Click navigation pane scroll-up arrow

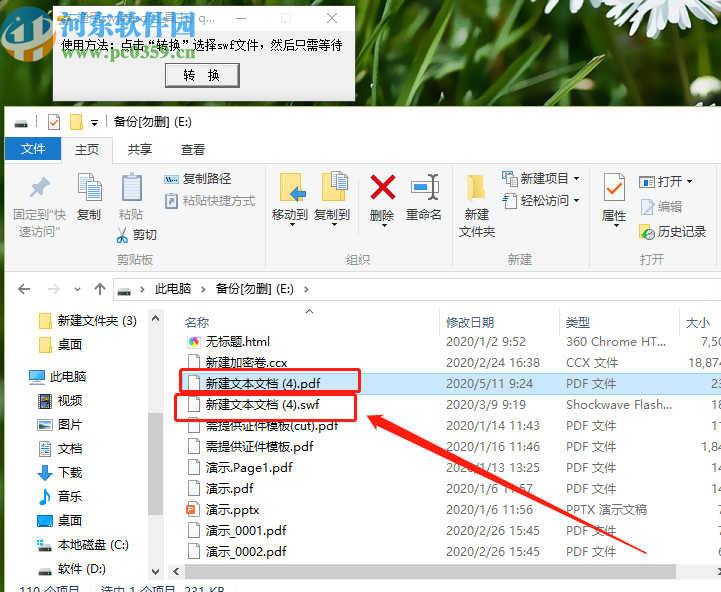155,318
